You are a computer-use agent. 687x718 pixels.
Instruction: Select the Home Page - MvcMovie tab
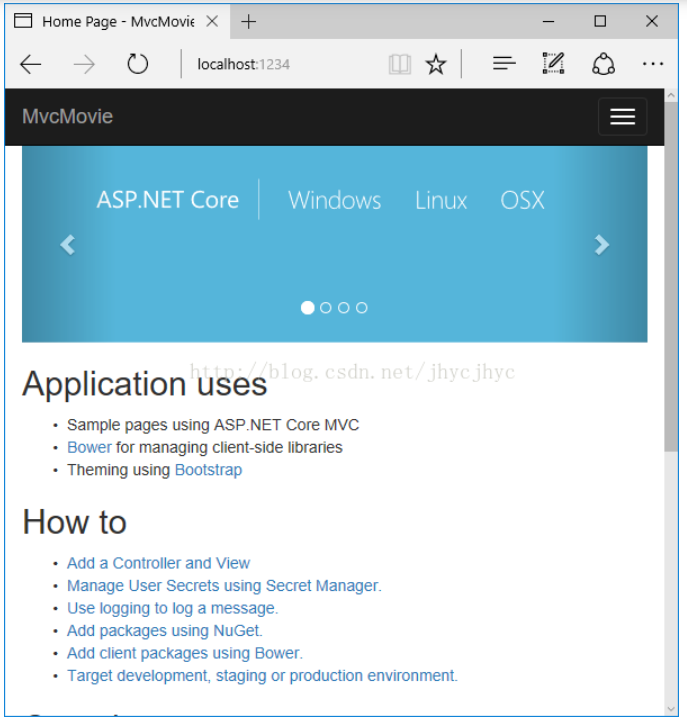(117, 22)
